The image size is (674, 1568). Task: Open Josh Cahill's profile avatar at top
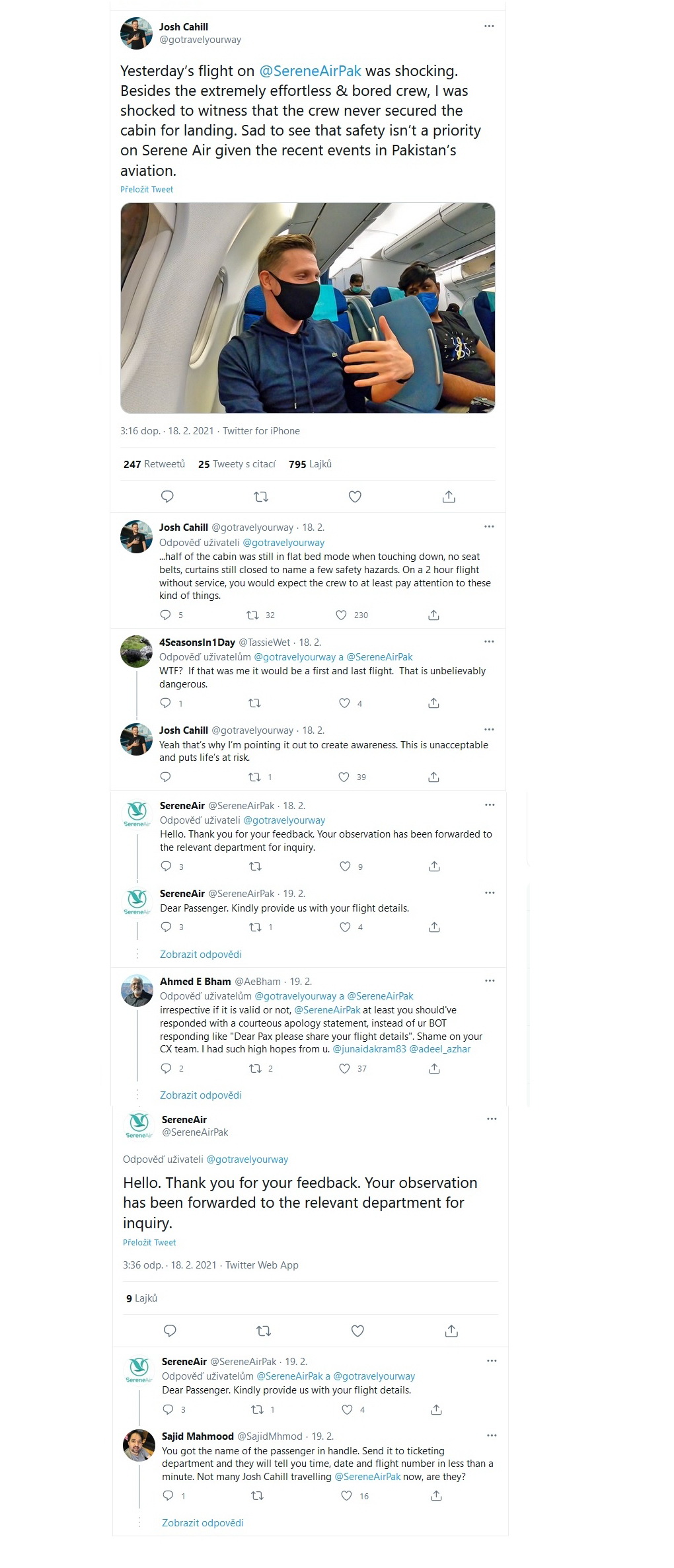point(136,33)
